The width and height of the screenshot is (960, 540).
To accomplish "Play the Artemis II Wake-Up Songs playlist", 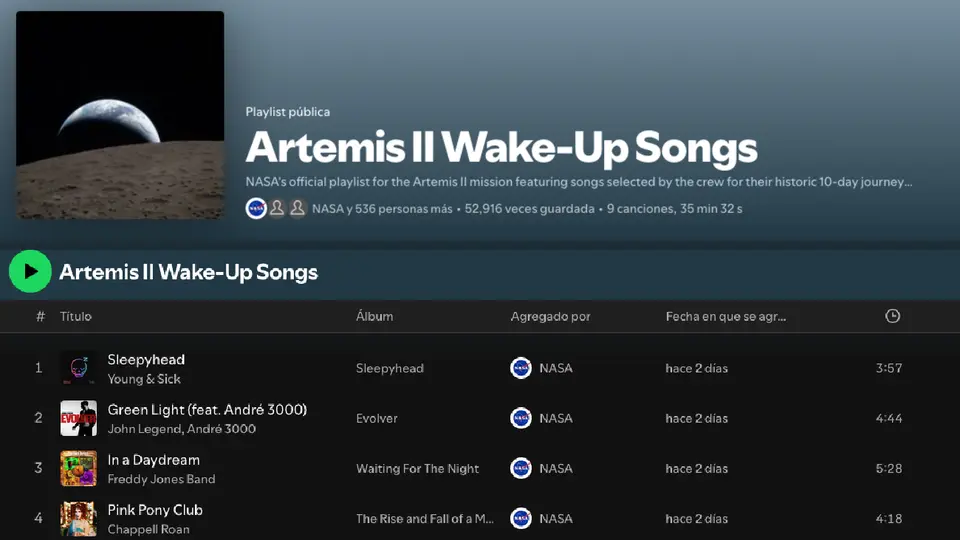I will coord(30,271).
